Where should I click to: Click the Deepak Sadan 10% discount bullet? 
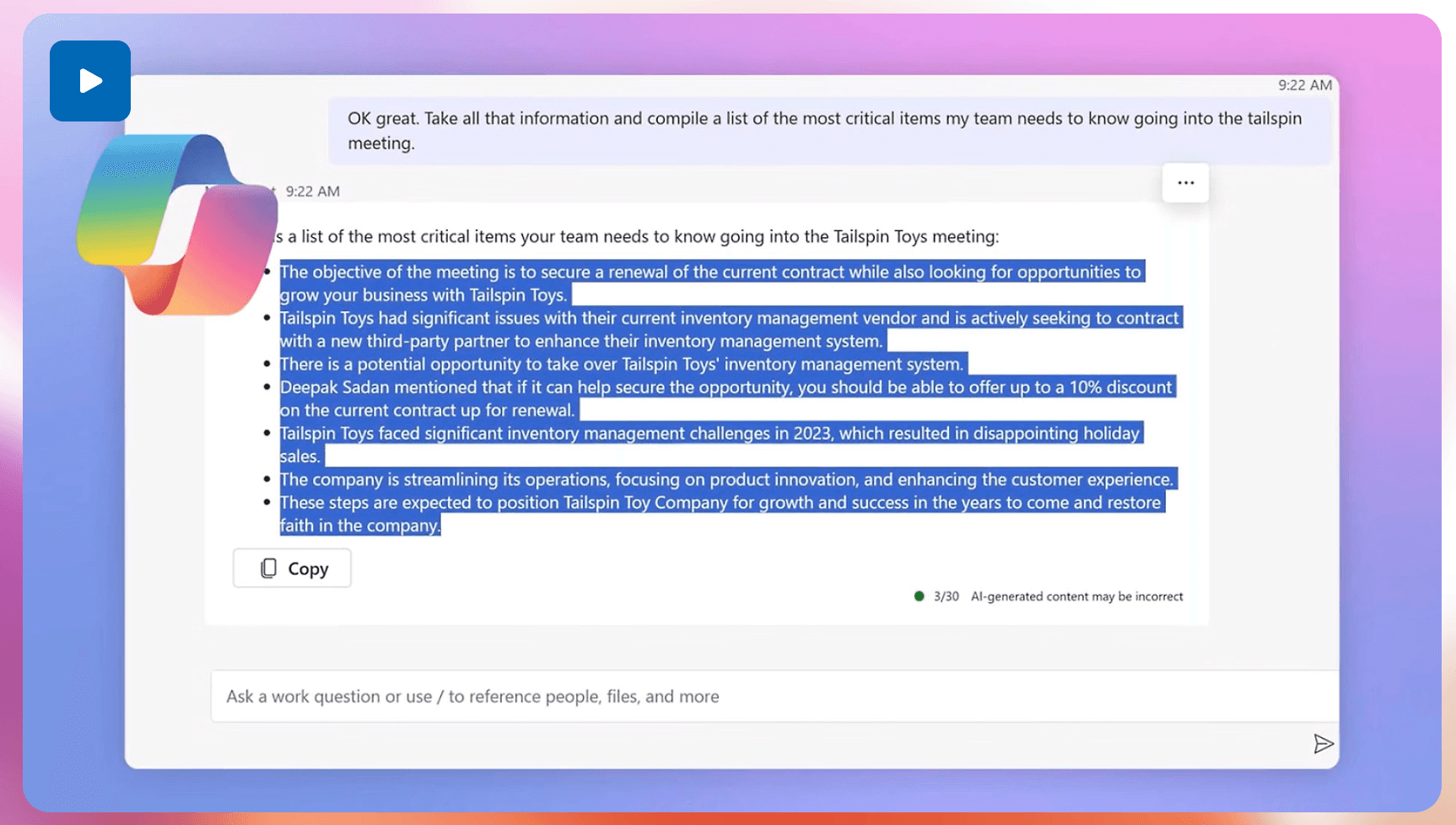727,398
